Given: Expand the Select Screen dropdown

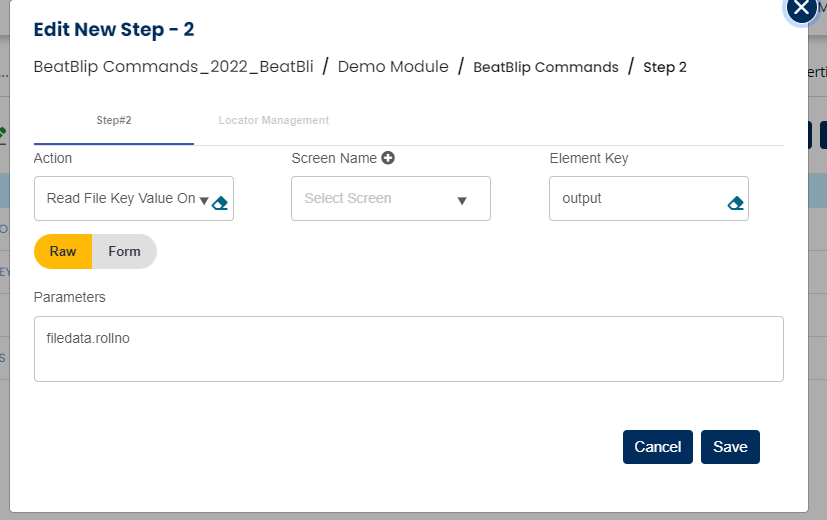Looking at the screenshot, I should pyautogui.click(x=390, y=198).
